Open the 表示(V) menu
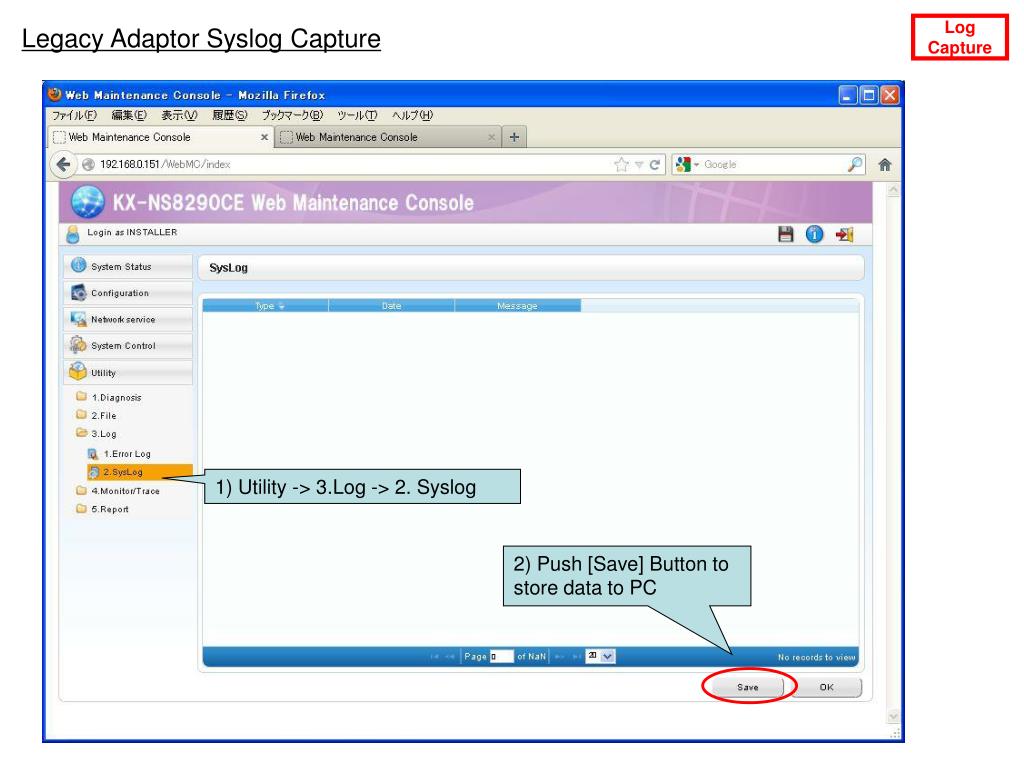The width and height of the screenshot is (1024, 768). click(x=179, y=116)
